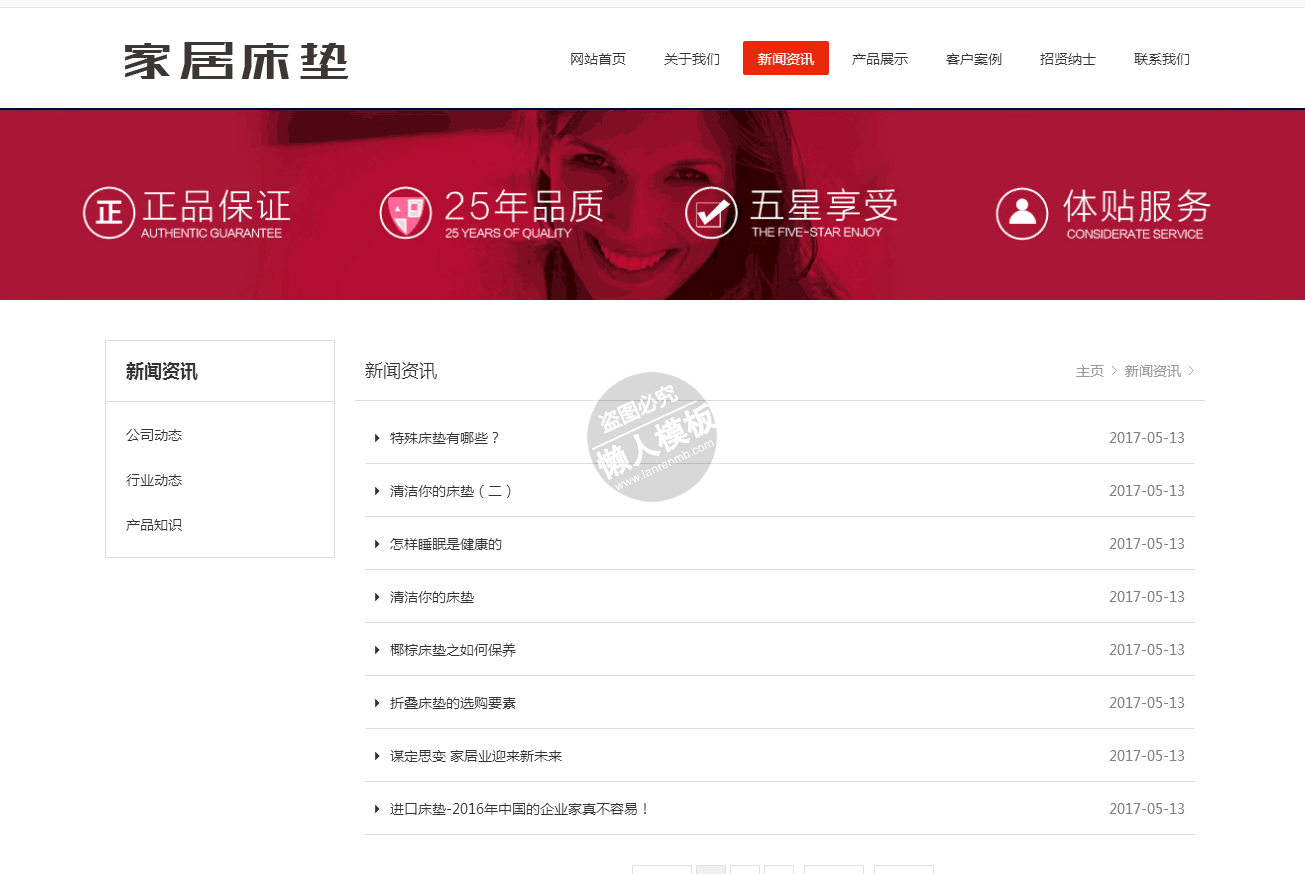The width and height of the screenshot is (1305, 874).
Task: Click the 五星享受 checkmark icon
Action: [711, 213]
